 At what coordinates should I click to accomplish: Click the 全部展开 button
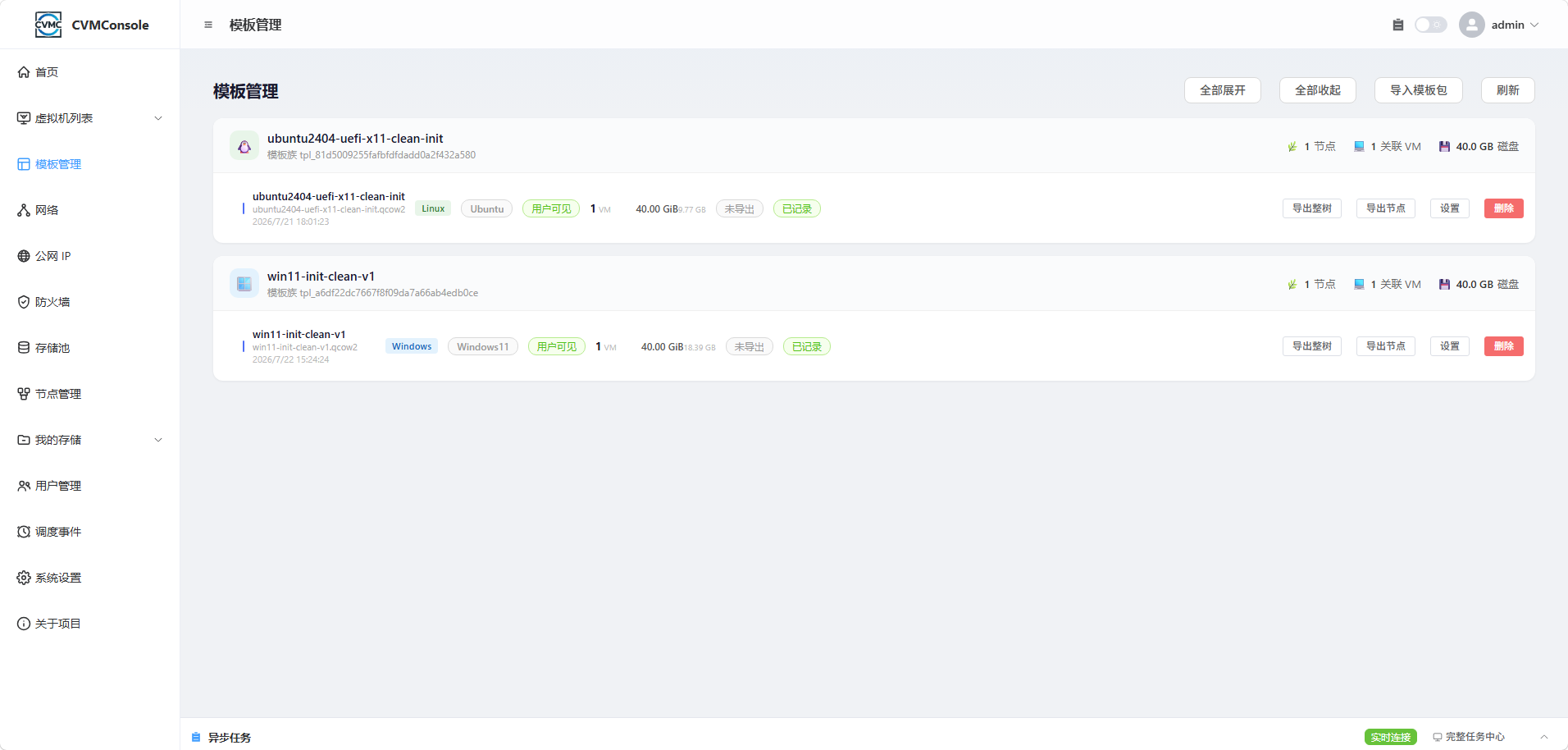coord(1222,90)
